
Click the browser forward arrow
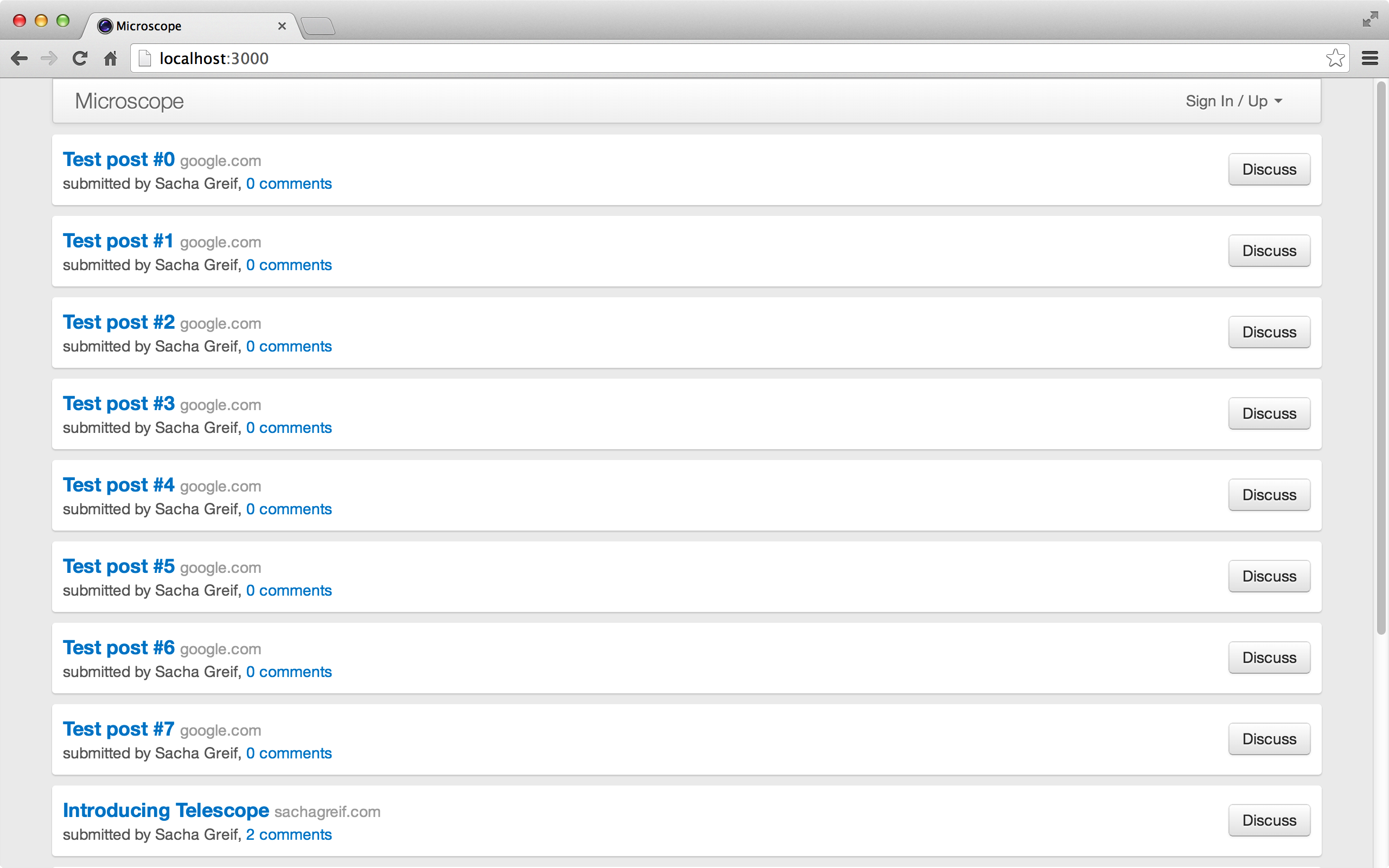tap(49, 59)
